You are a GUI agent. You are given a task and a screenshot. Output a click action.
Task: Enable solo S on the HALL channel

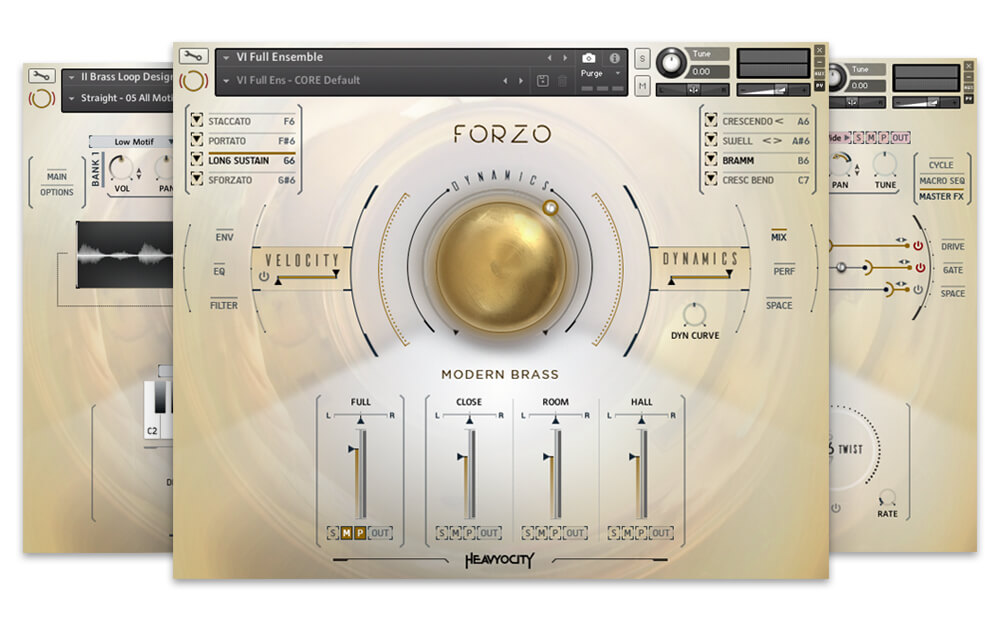coord(614,533)
